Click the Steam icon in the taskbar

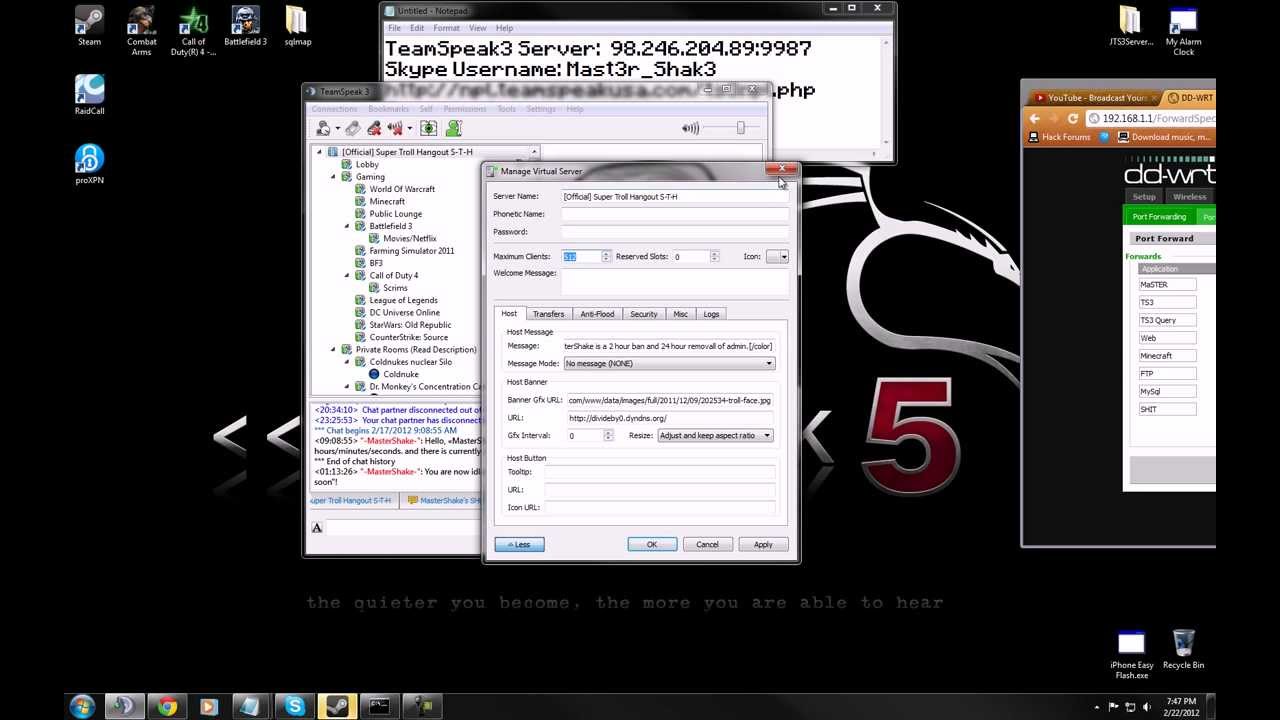(336, 706)
